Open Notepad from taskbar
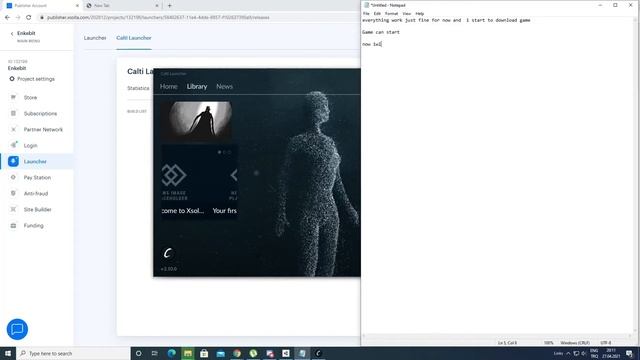640x360 pixels. click(302, 353)
